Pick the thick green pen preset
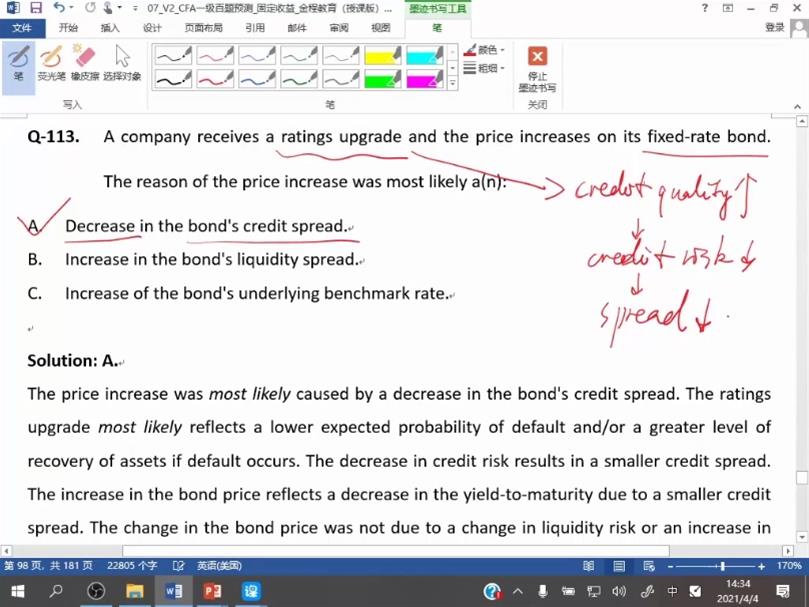Image resolution: width=809 pixels, height=607 pixels. [298, 79]
